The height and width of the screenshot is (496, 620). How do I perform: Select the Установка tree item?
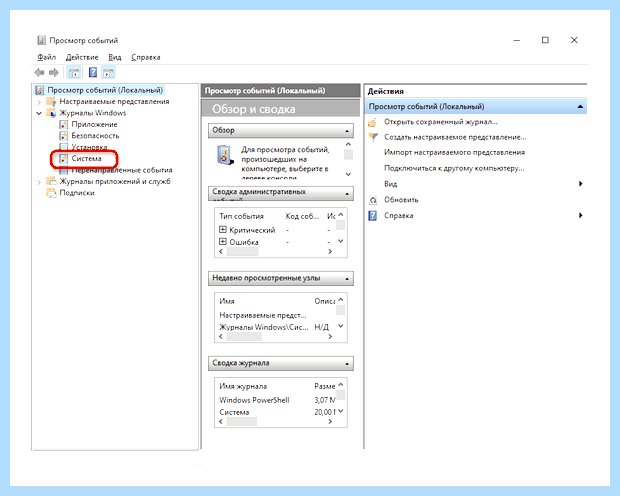[x=89, y=147]
